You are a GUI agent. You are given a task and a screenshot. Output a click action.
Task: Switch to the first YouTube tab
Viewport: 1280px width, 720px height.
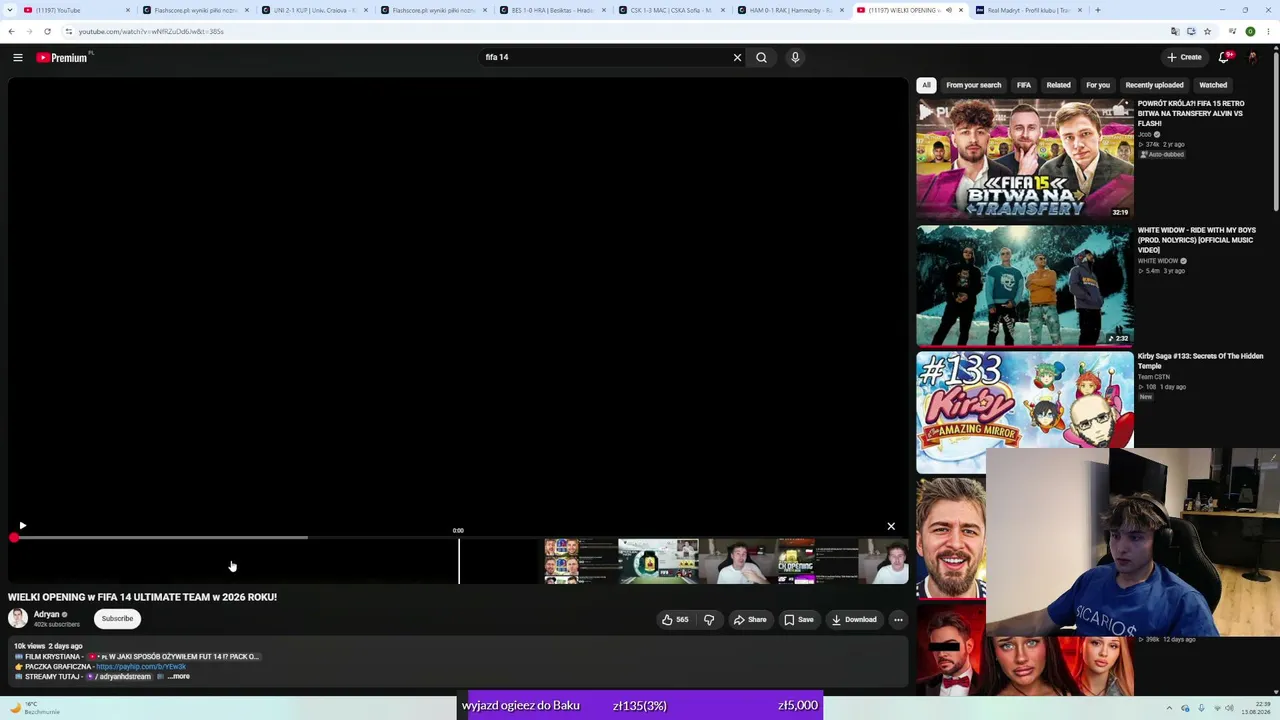coord(75,10)
